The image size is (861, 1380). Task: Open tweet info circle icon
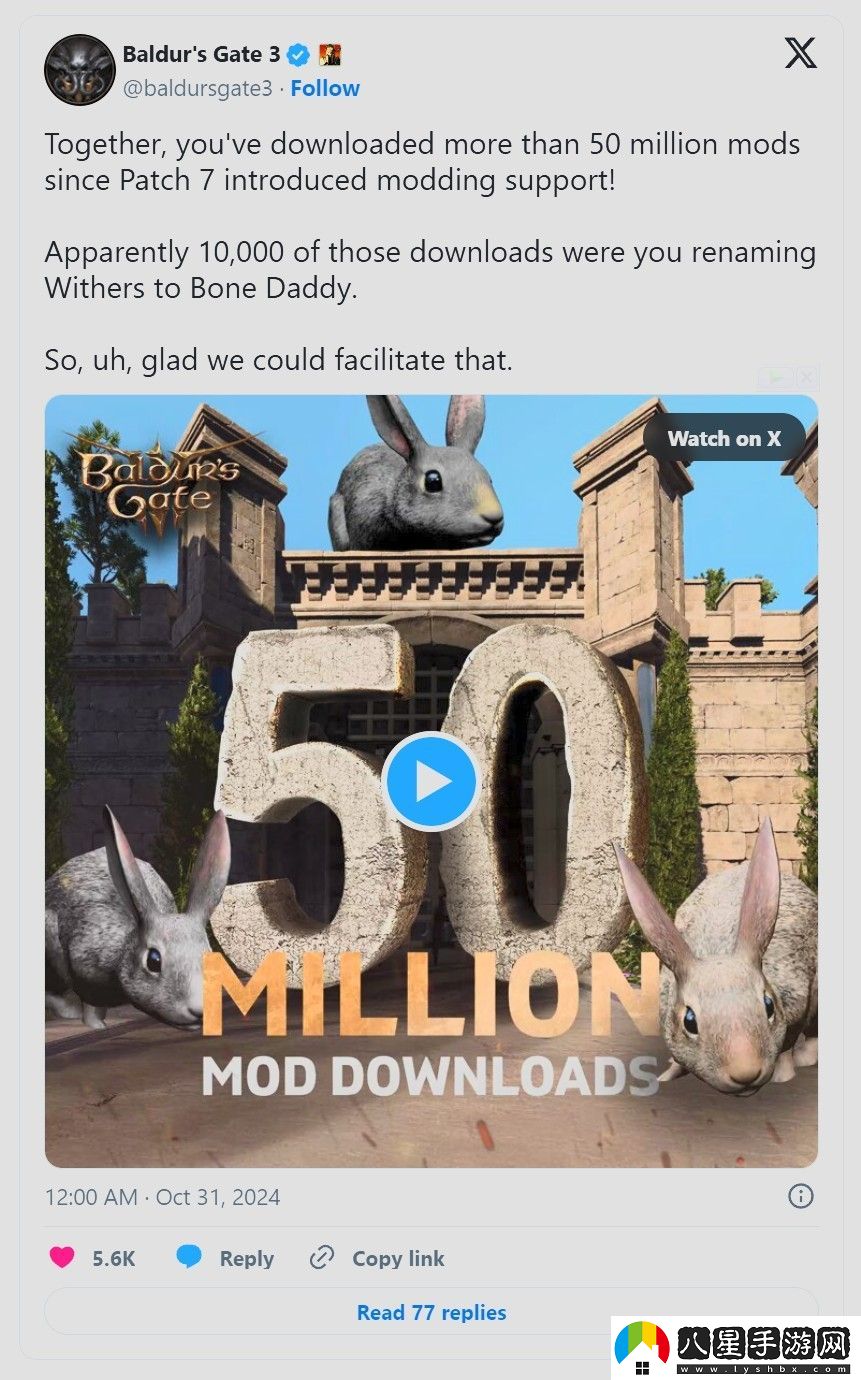click(x=801, y=1196)
